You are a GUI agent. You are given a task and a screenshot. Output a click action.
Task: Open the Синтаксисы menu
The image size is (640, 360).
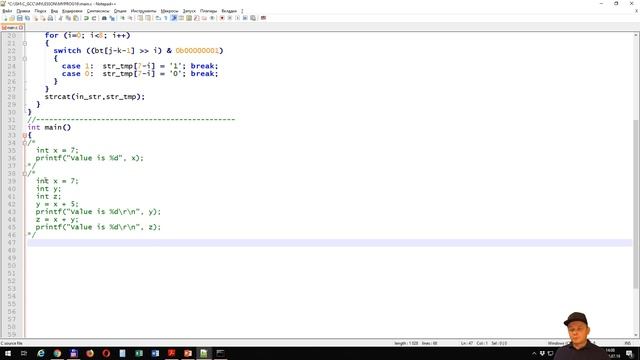point(98,11)
